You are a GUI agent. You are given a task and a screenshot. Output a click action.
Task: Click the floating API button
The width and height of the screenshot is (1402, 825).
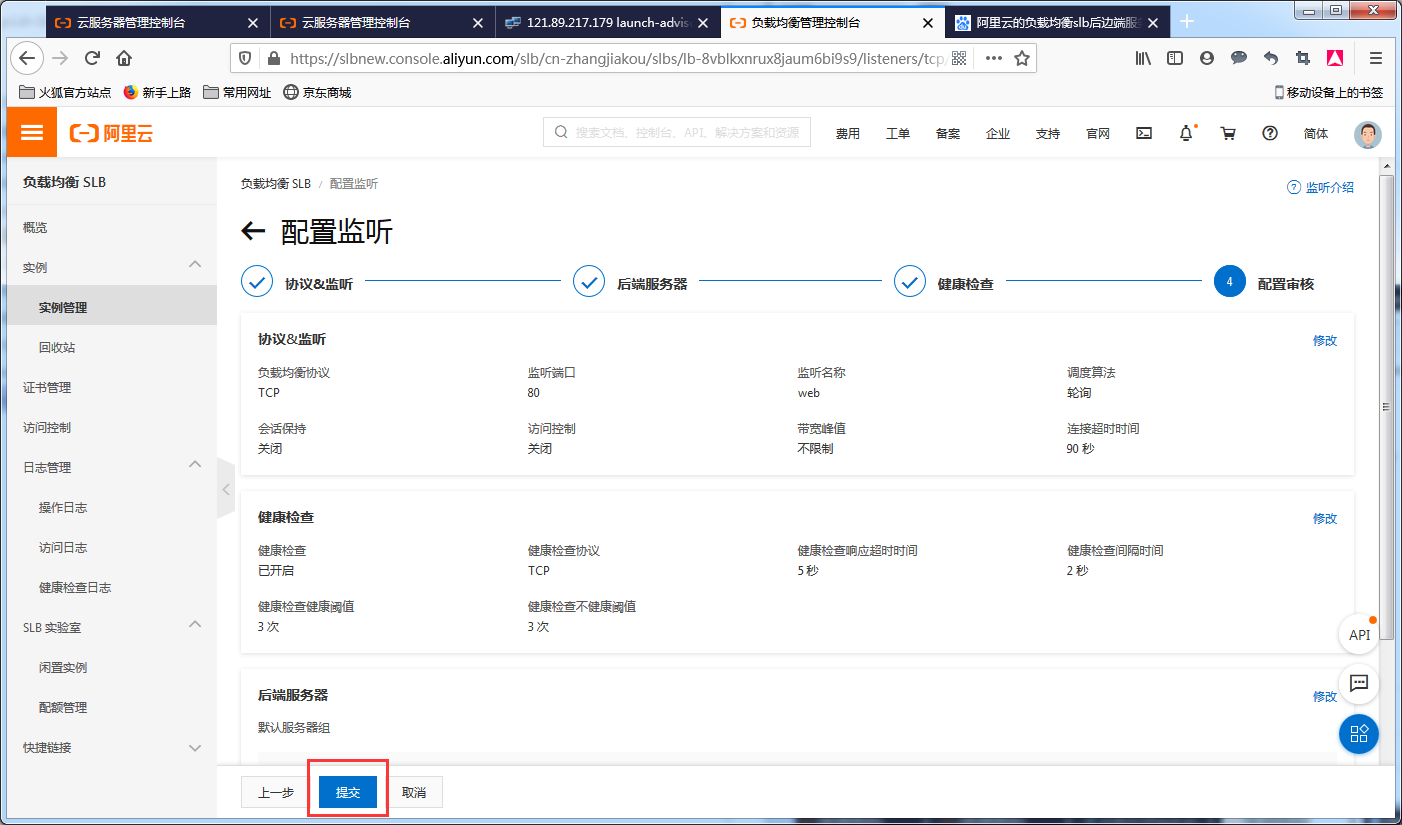point(1358,634)
